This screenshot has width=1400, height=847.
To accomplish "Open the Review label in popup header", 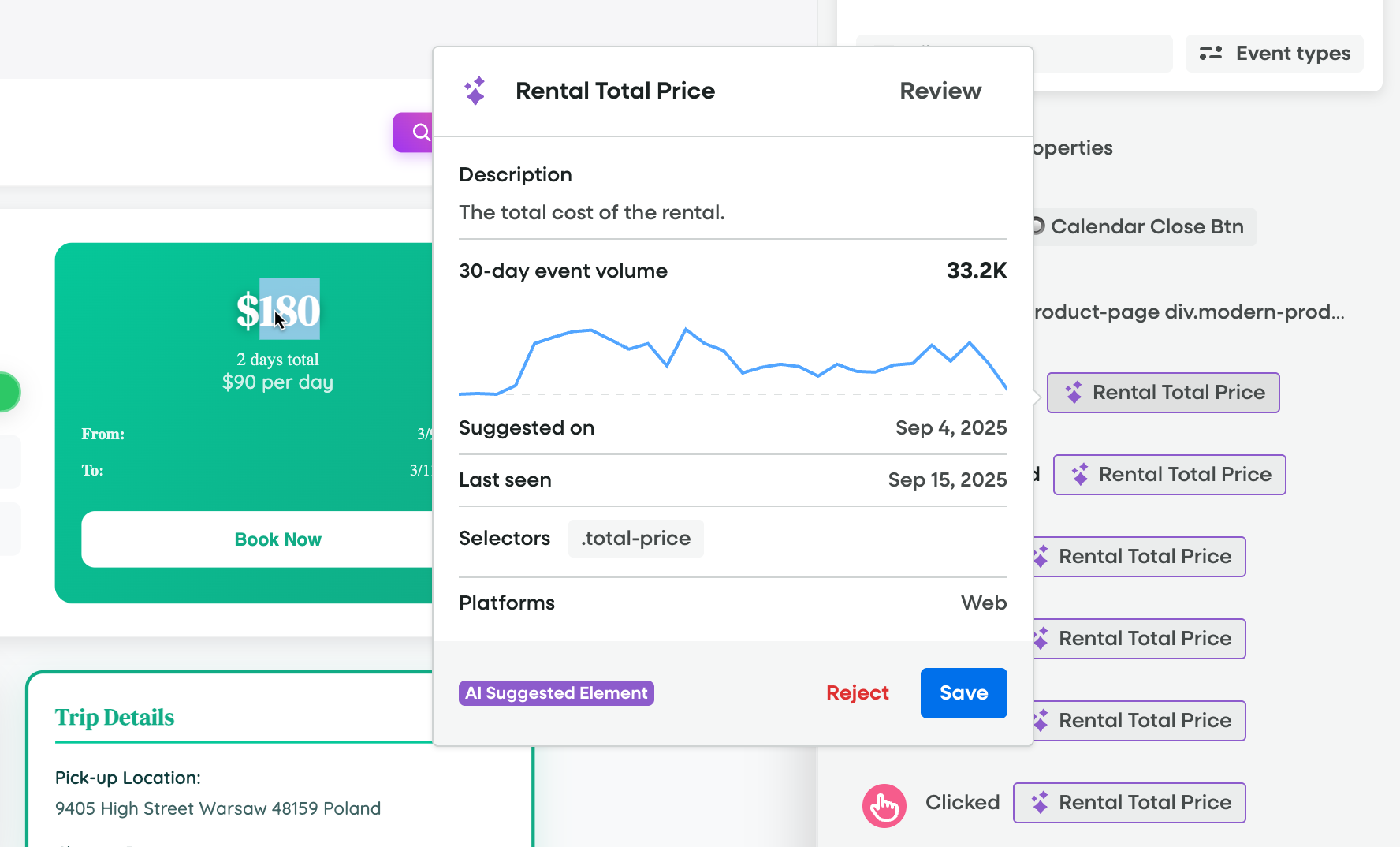I will [x=940, y=91].
